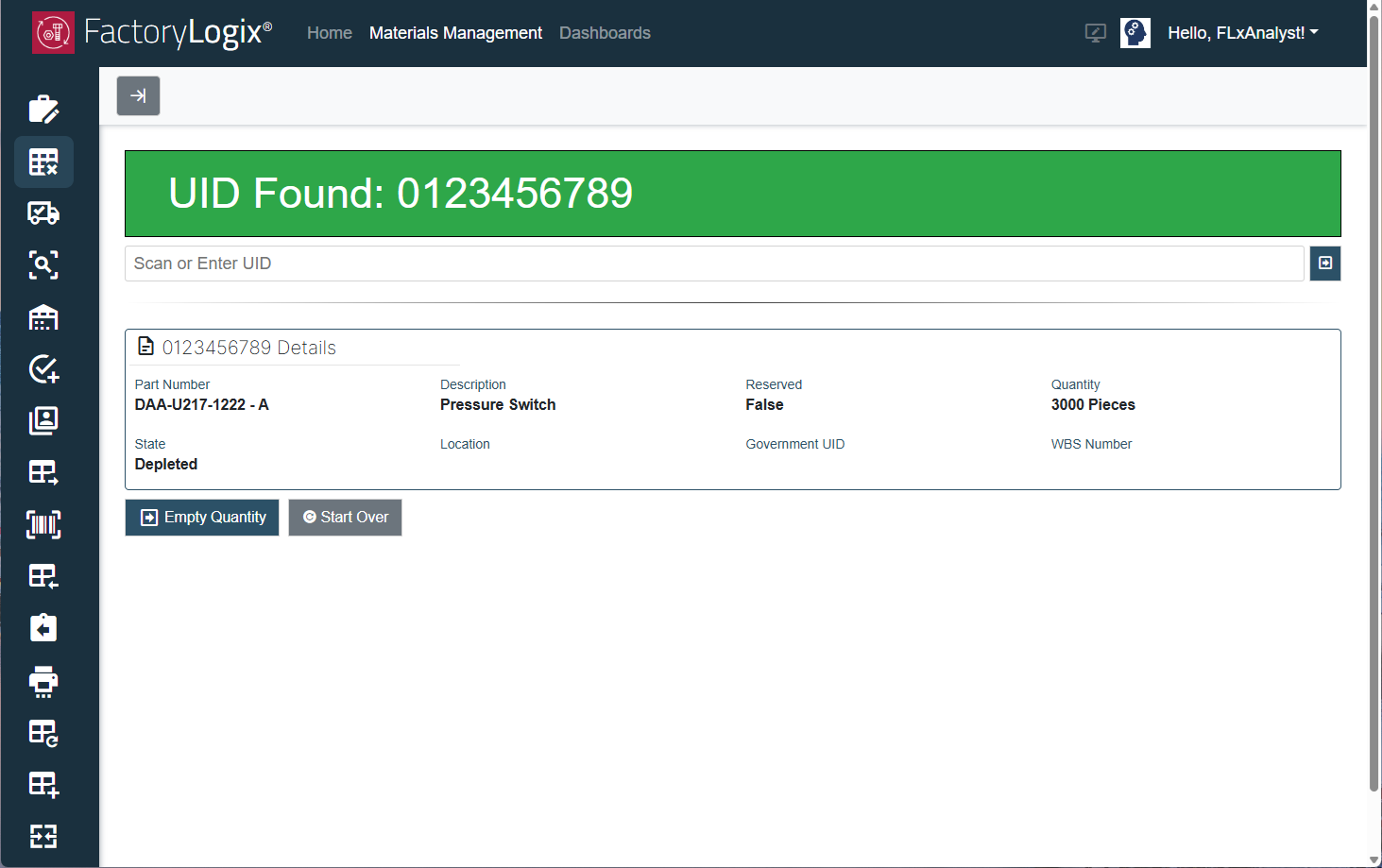The height and width of the screenshot is (868, 1382).
Task: Open the highlighted deplete material tool
Action: 43,162
